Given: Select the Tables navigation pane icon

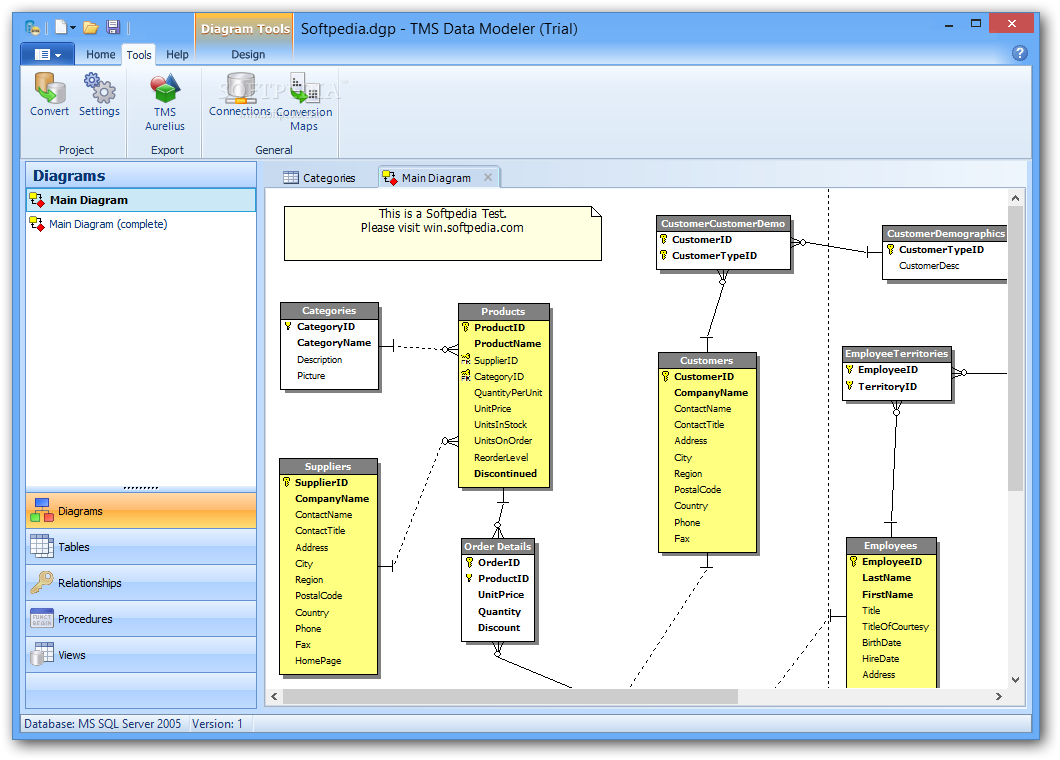Looking at the screenshot, I should [x=41, y=546].
